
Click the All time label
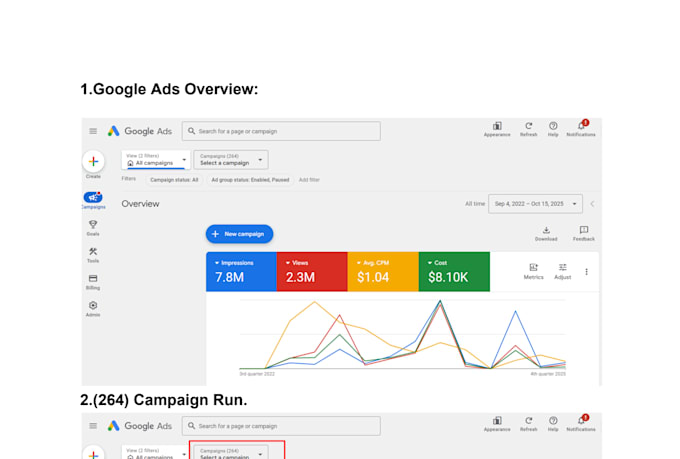point(475,204)
